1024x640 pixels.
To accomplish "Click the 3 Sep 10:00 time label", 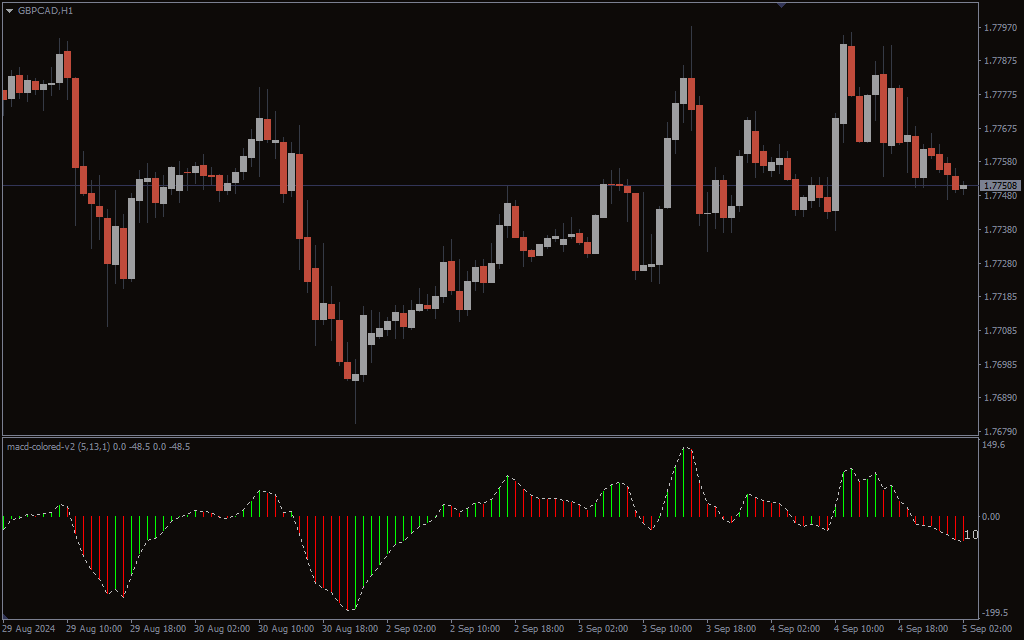I will pos(669,629).
